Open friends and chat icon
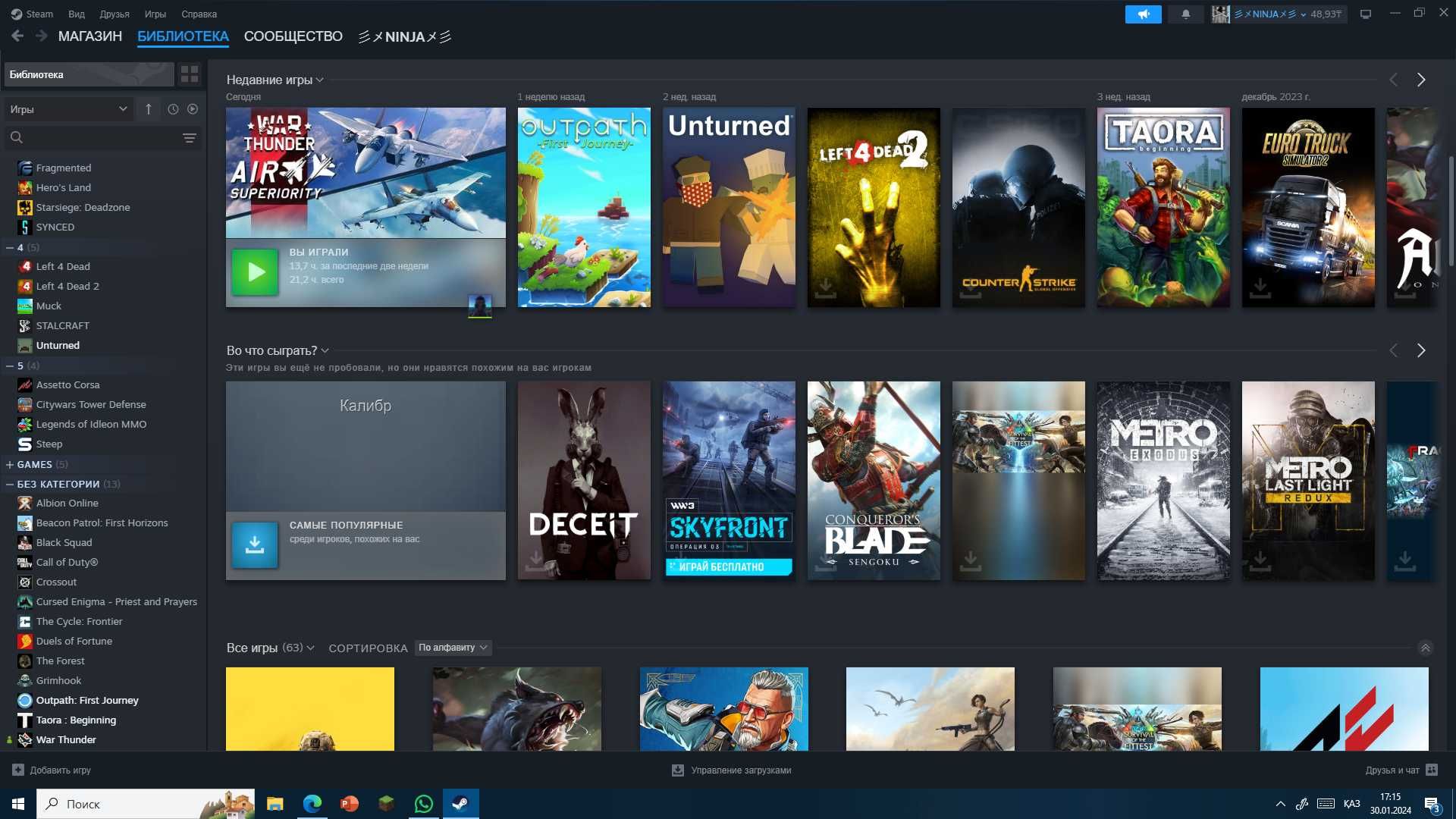 click(x=1432, y=770)
